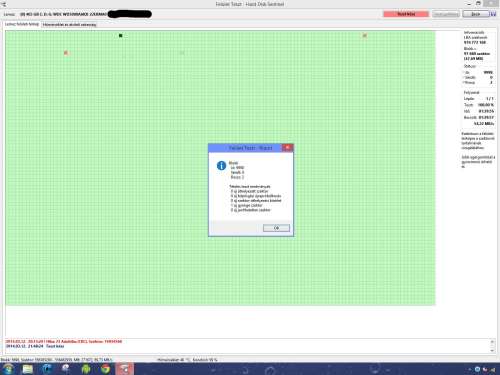This screenshot has width=500, height=375.
Task: Launch Internet Explorer from the taskbar
Action: point(47,369)
